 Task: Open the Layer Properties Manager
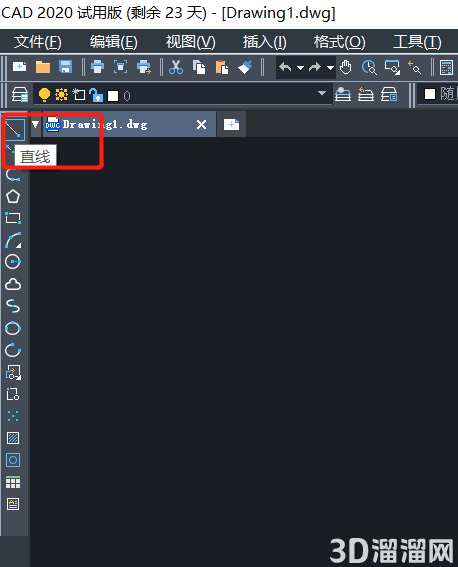[x=20, y=95]
